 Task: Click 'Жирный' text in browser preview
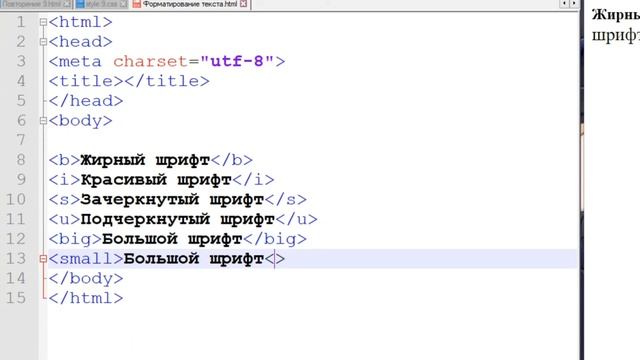click(616, 15)
